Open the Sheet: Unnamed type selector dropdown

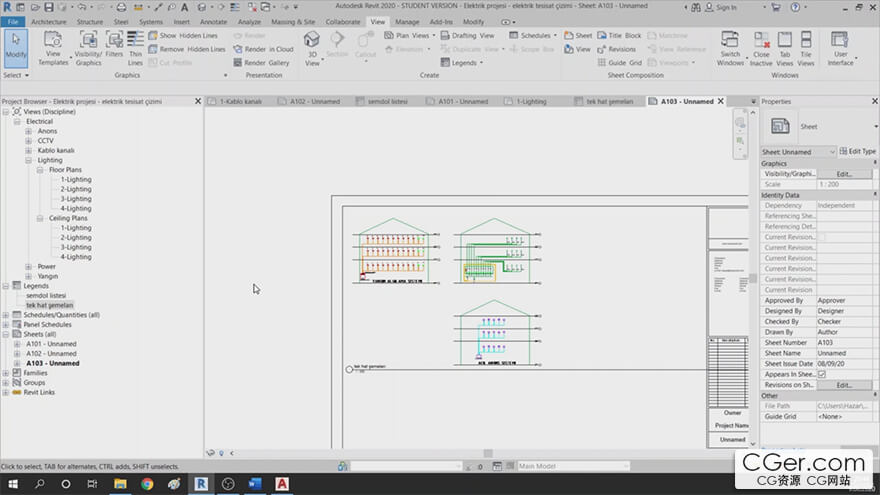pos(833,152)
